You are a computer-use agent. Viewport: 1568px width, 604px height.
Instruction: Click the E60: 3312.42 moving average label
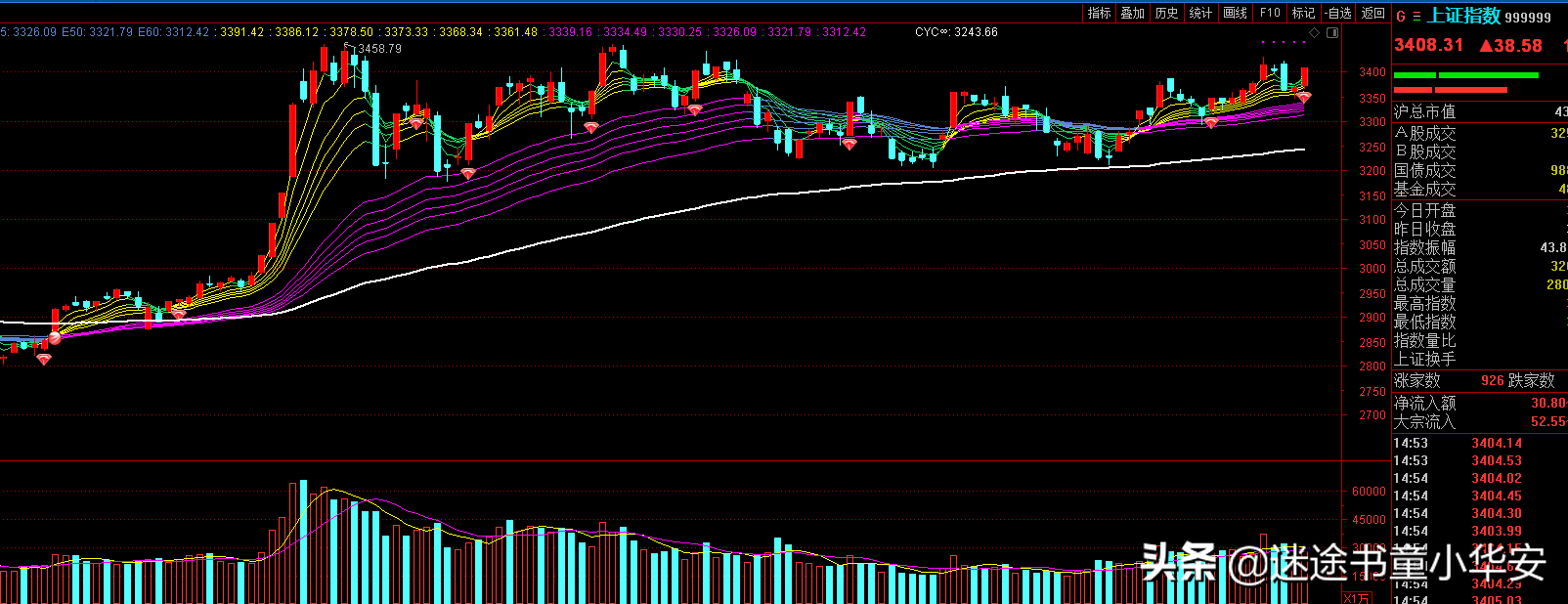(173, 32)
